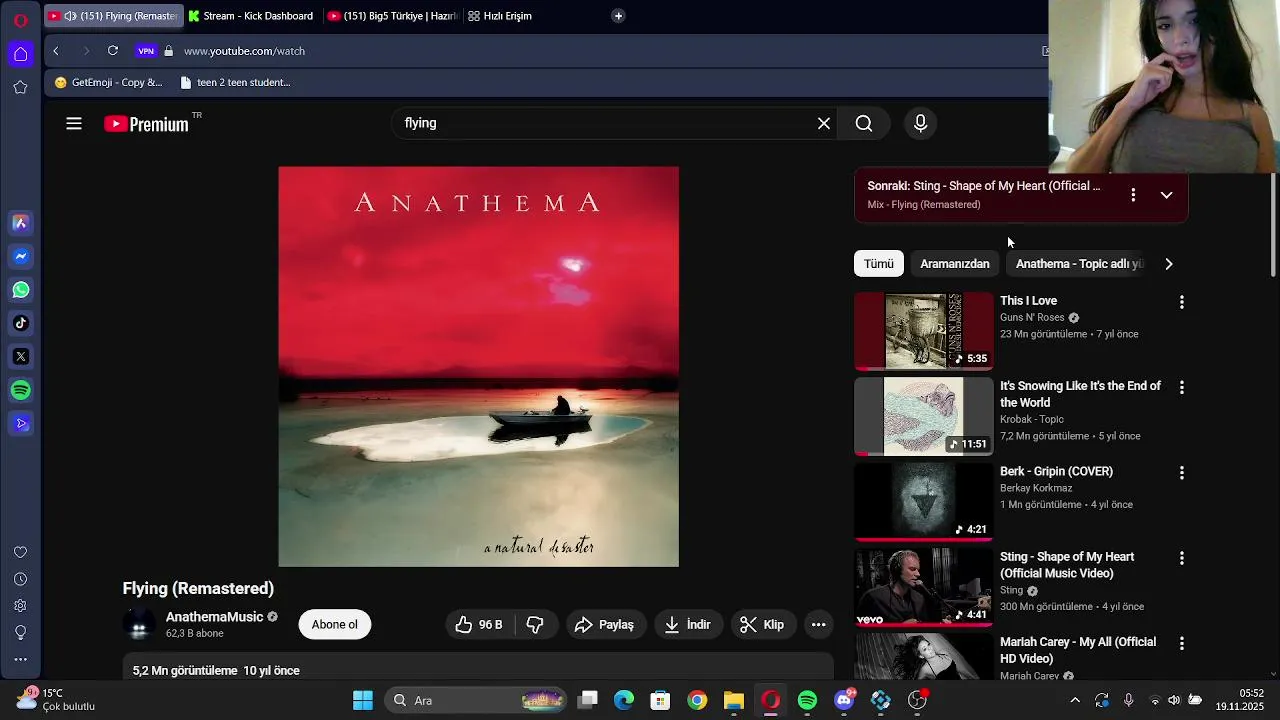Viewport: 1280px width, 720px height.
Task: Open teen 2 teen student bookmark
Action: tap(235, 83)
